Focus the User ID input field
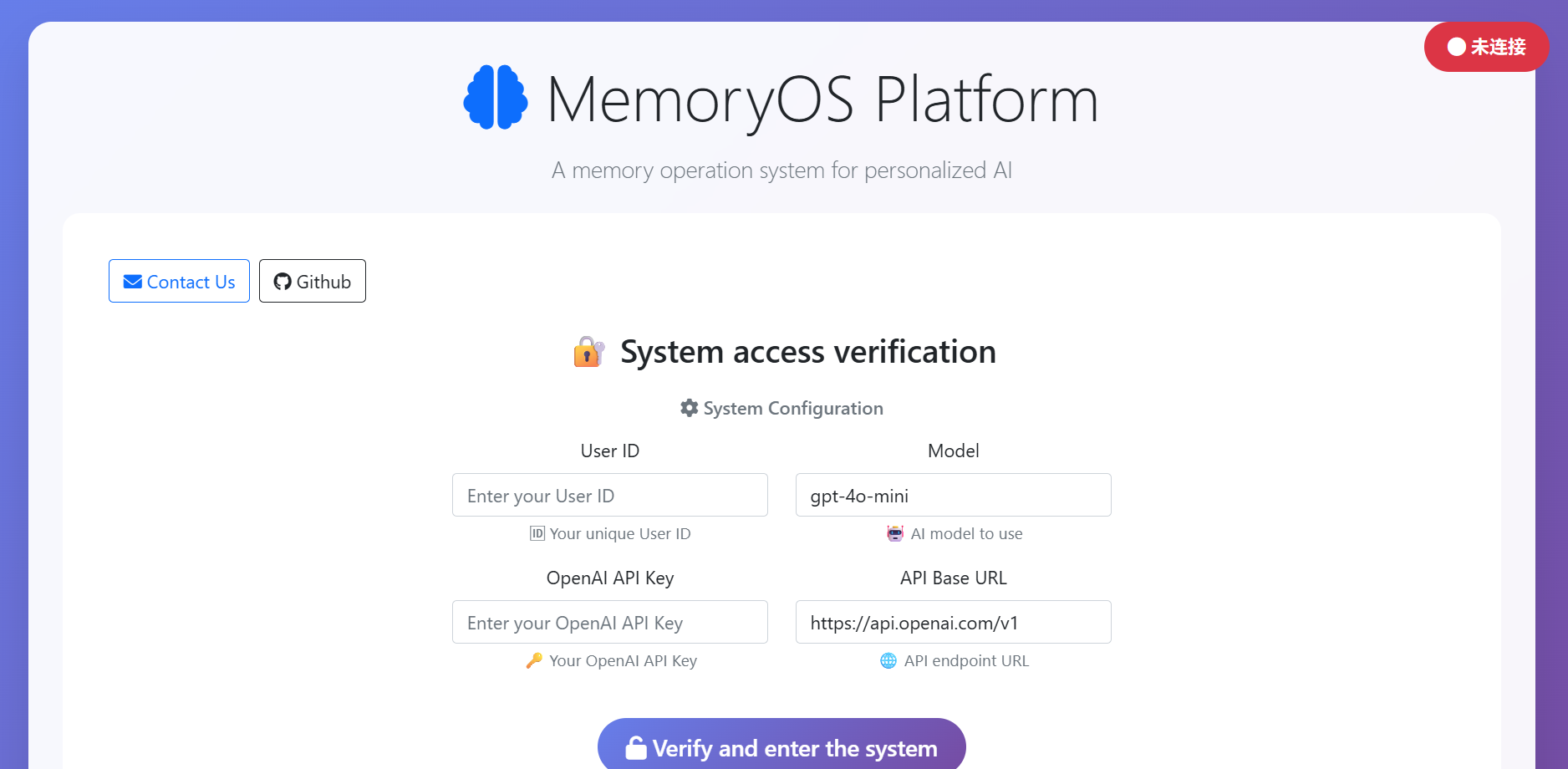The height and width of the screenshot is (769, 1568). (610, 496)
